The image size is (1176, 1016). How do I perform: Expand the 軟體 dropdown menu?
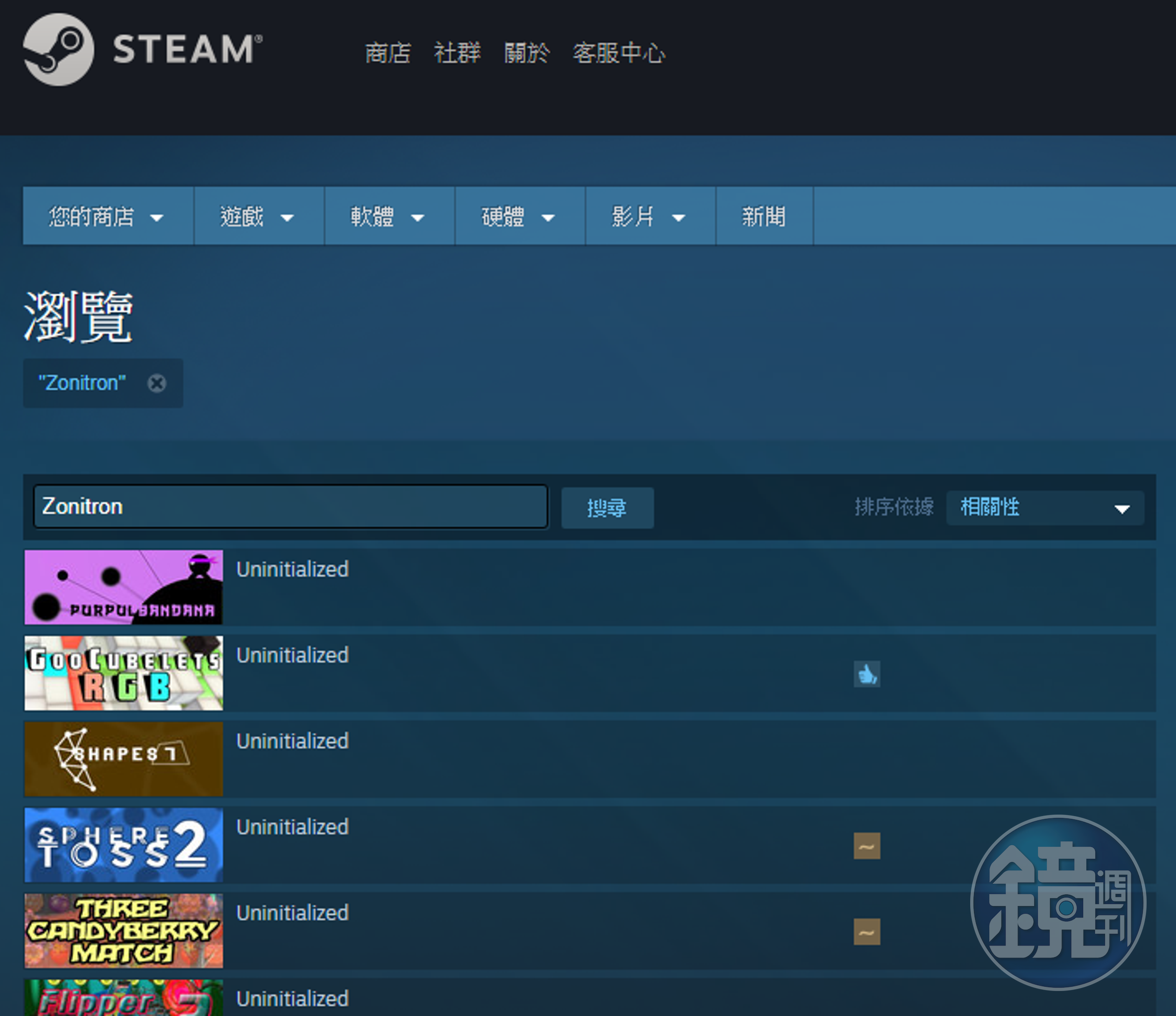click(390, 216)
